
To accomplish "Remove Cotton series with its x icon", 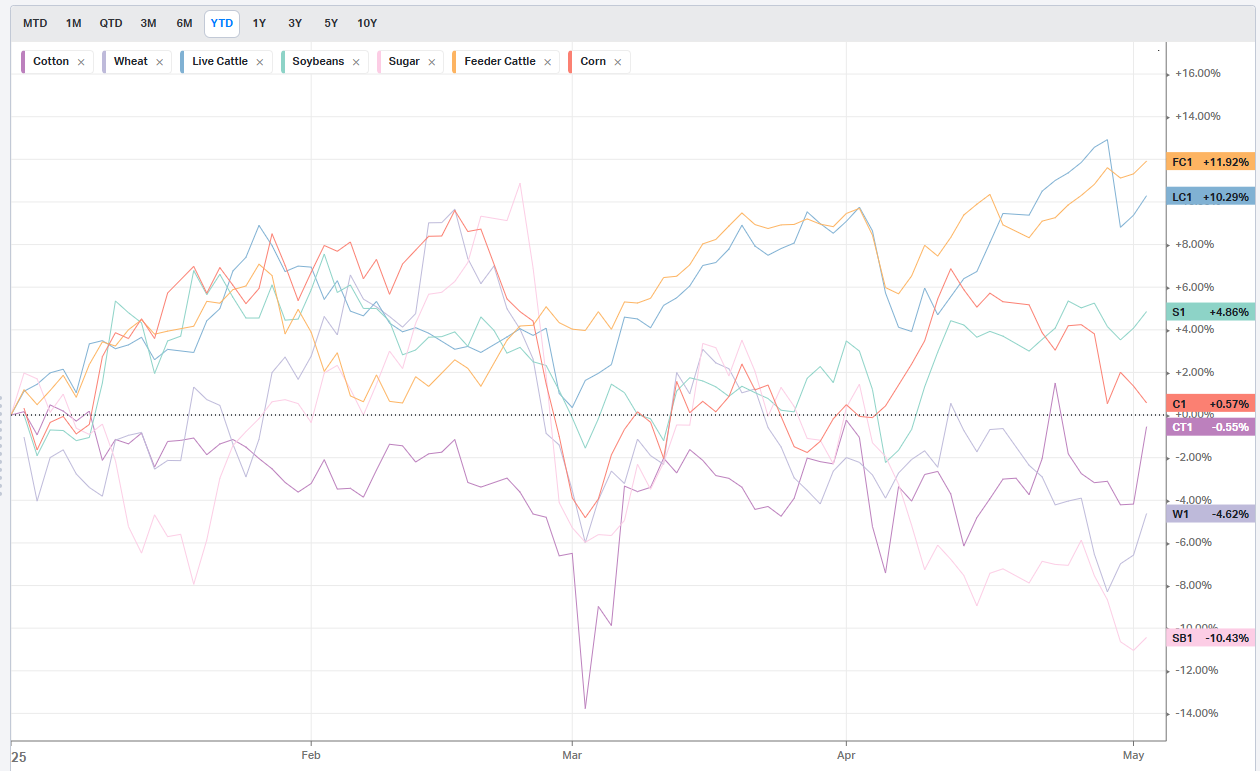I will tap(81, 62).
